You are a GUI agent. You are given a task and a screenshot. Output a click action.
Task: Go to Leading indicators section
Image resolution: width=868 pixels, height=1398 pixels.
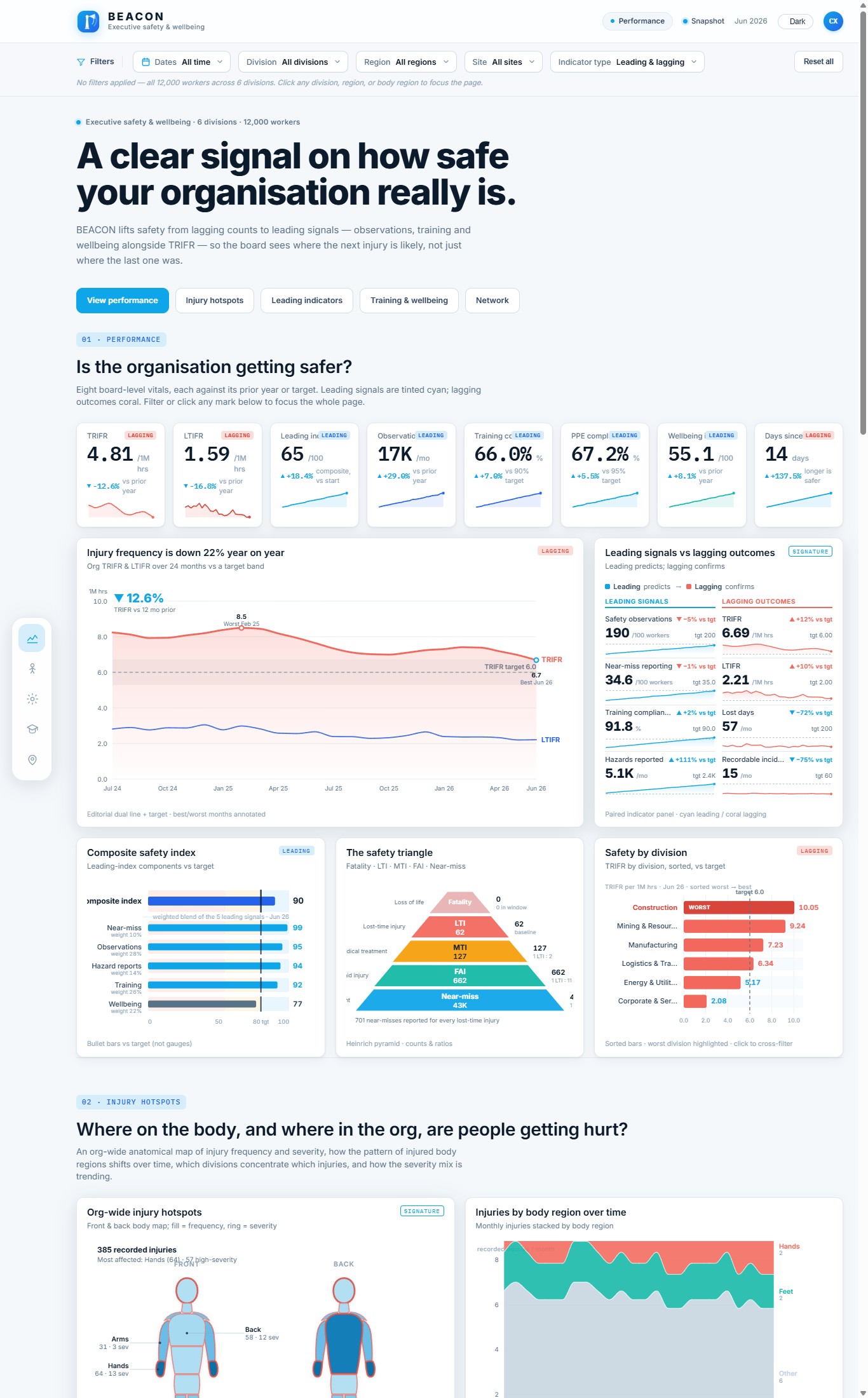(307, 301)
